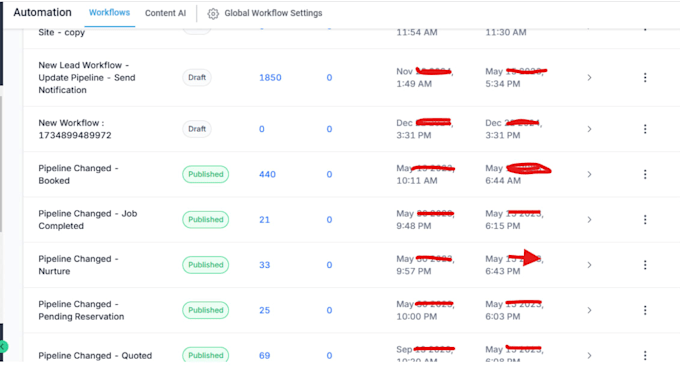Viewport: 680px width, 390px height.
Task: Click the 1850 enrolled count
Action: point(270,77)
